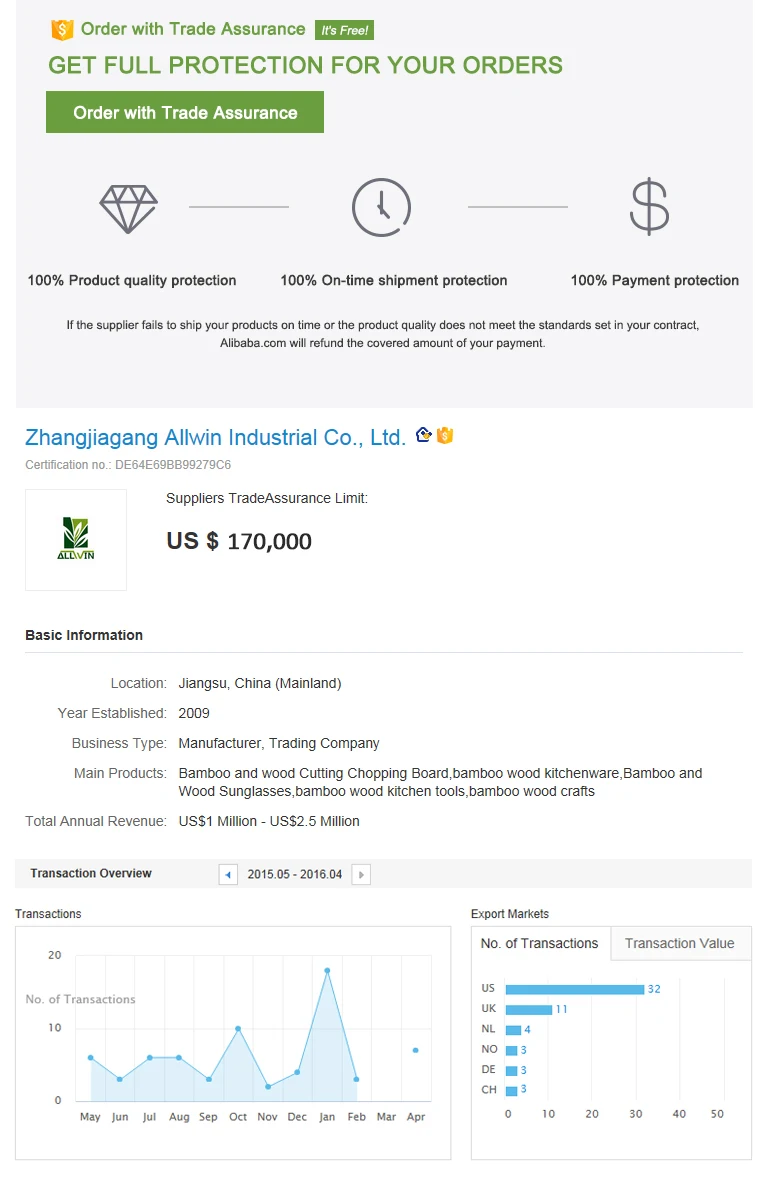This screenshot has height=1187, width=770.
Task: Click the gold supplier badge beside company name
Action: coord(424,435)
